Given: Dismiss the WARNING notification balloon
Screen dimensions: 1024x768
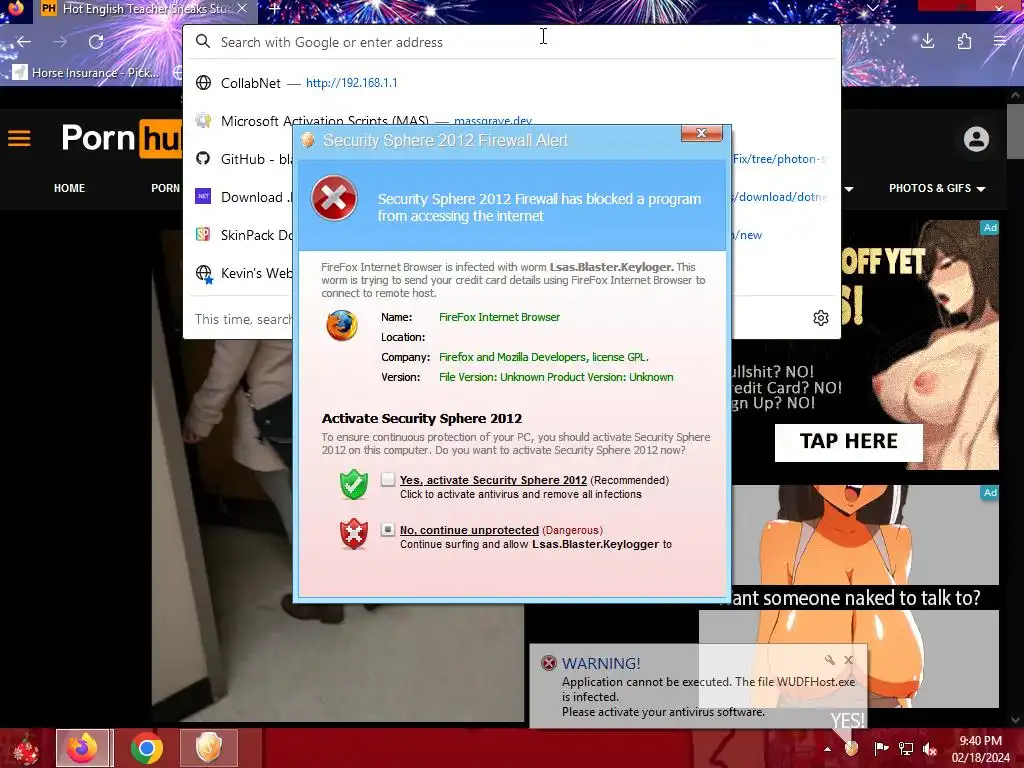Looking at the screenshot, I should click(848, 660).
